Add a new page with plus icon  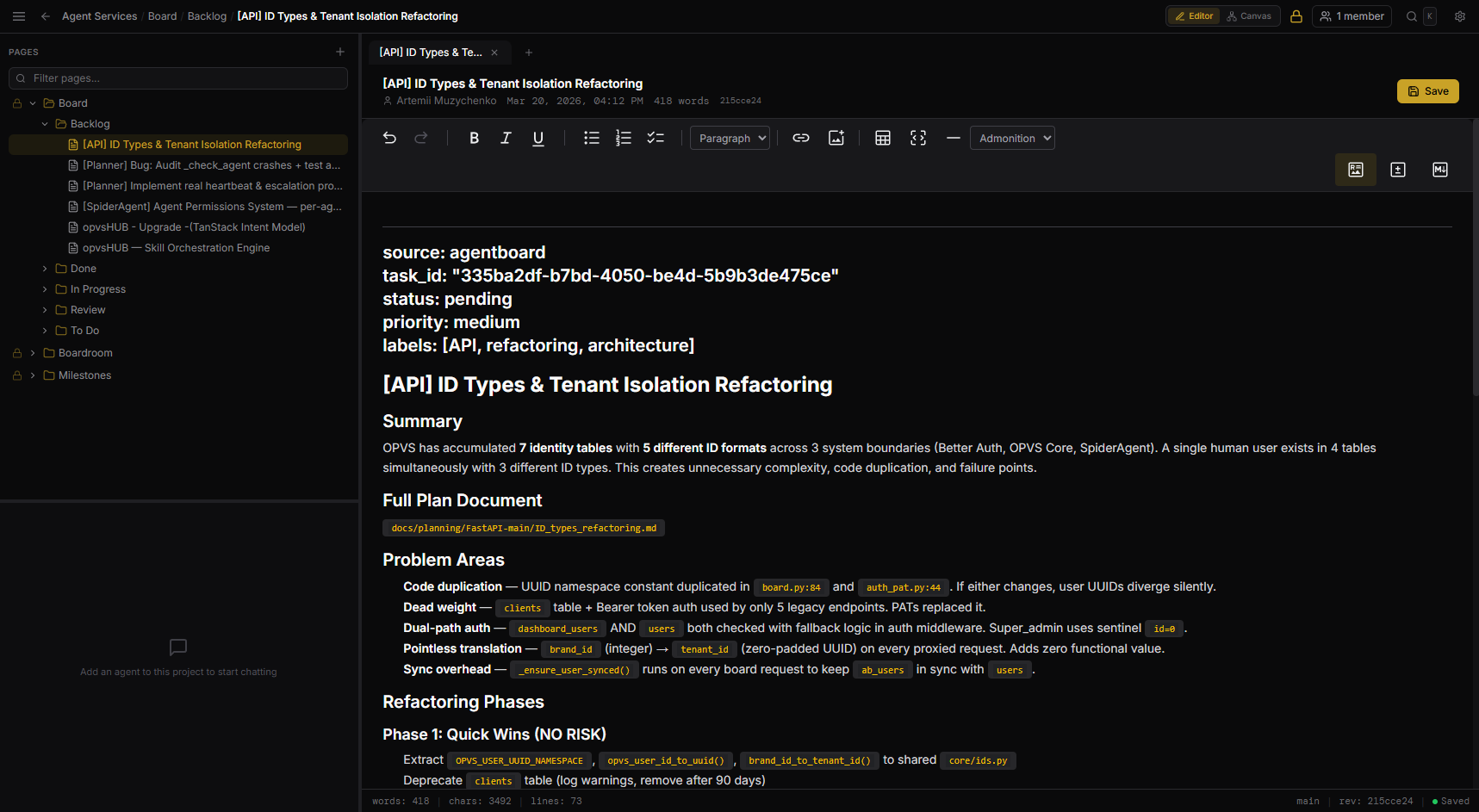tap(340, 52)
